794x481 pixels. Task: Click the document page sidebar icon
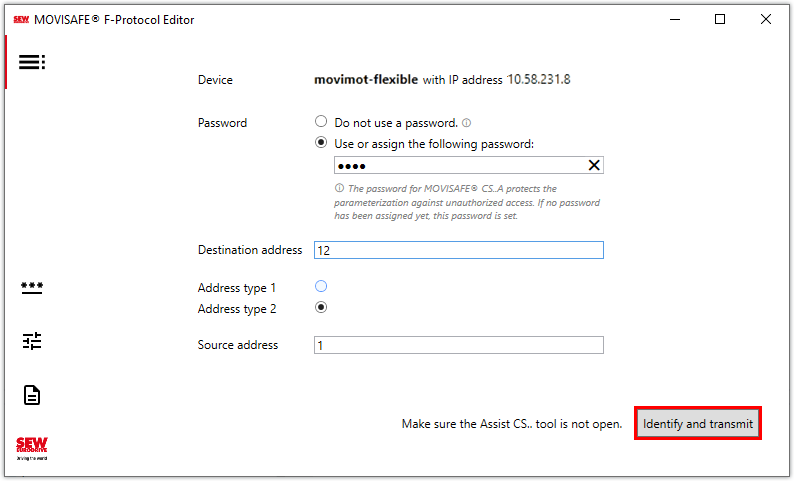[x=32, y=395]
